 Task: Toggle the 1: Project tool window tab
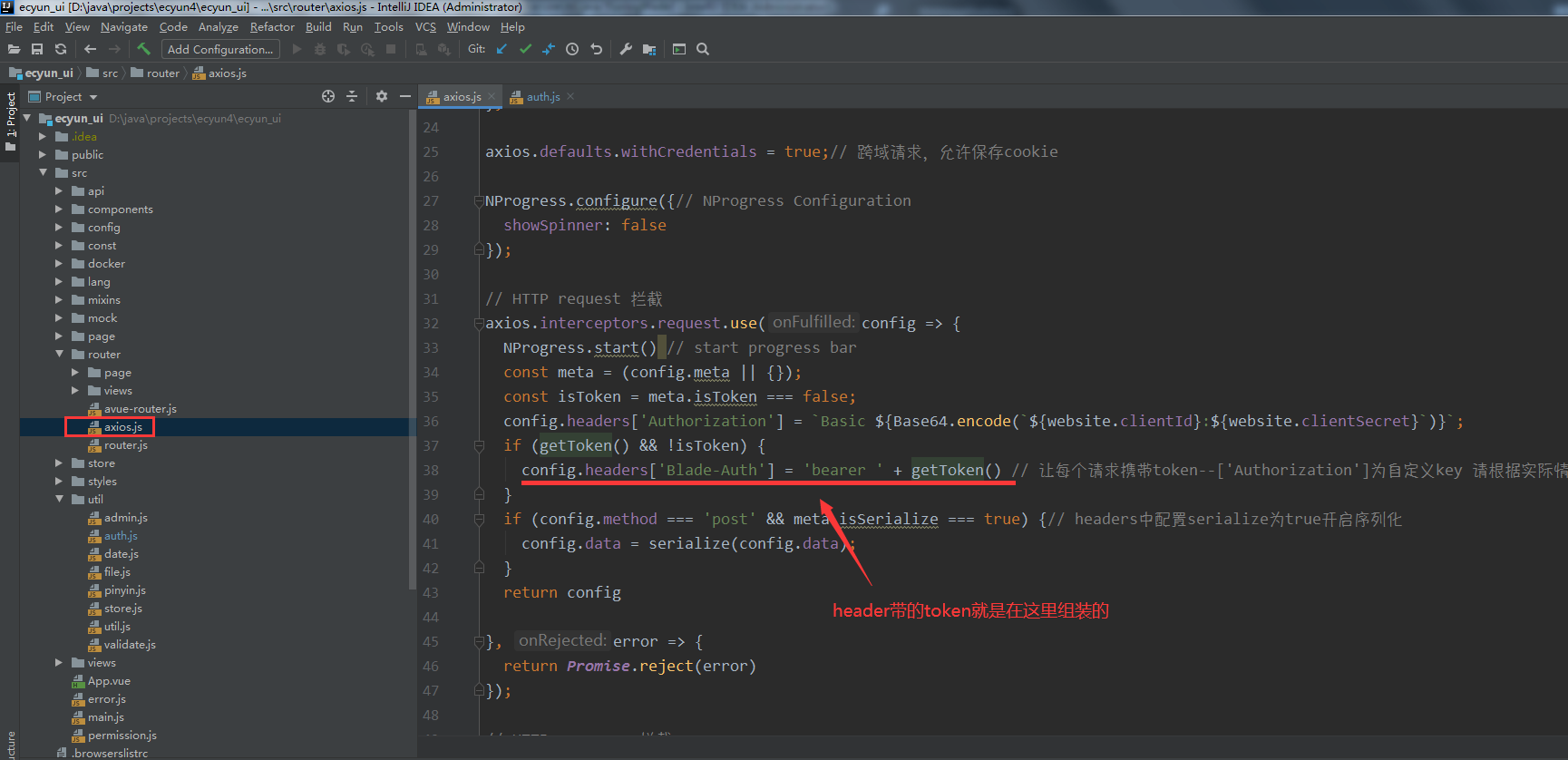[x=10, y=122]
